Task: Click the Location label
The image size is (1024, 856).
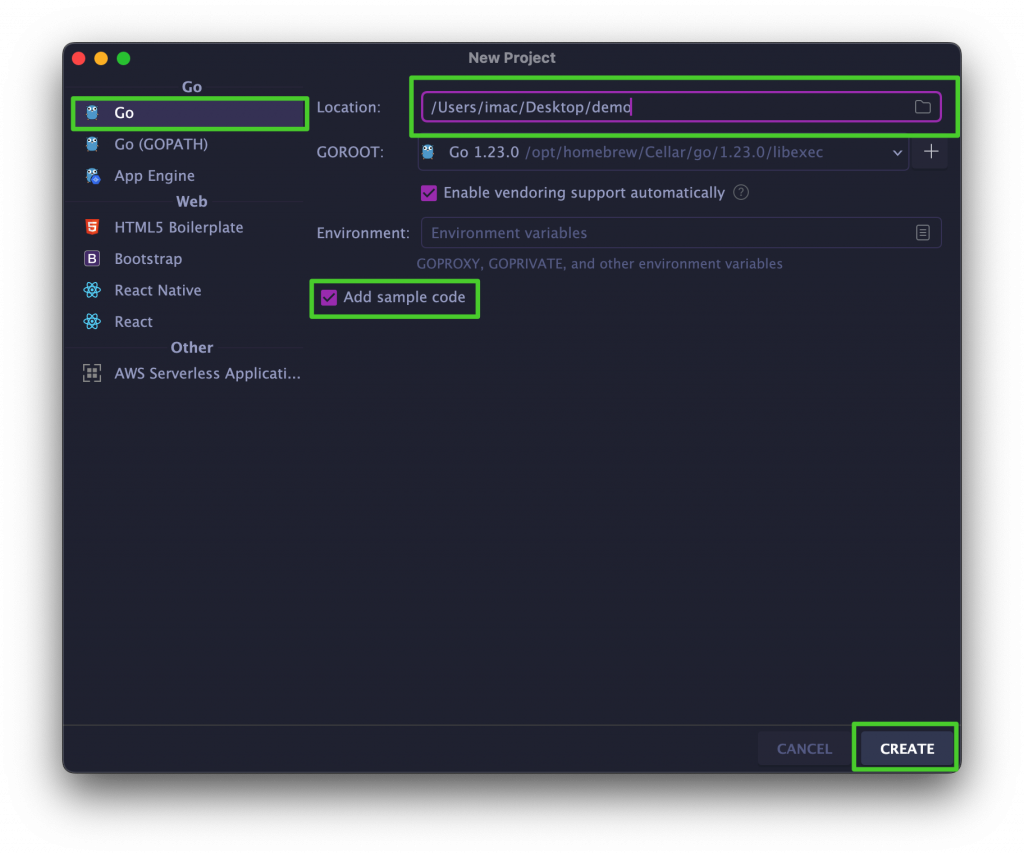Action: click(348, 107)
